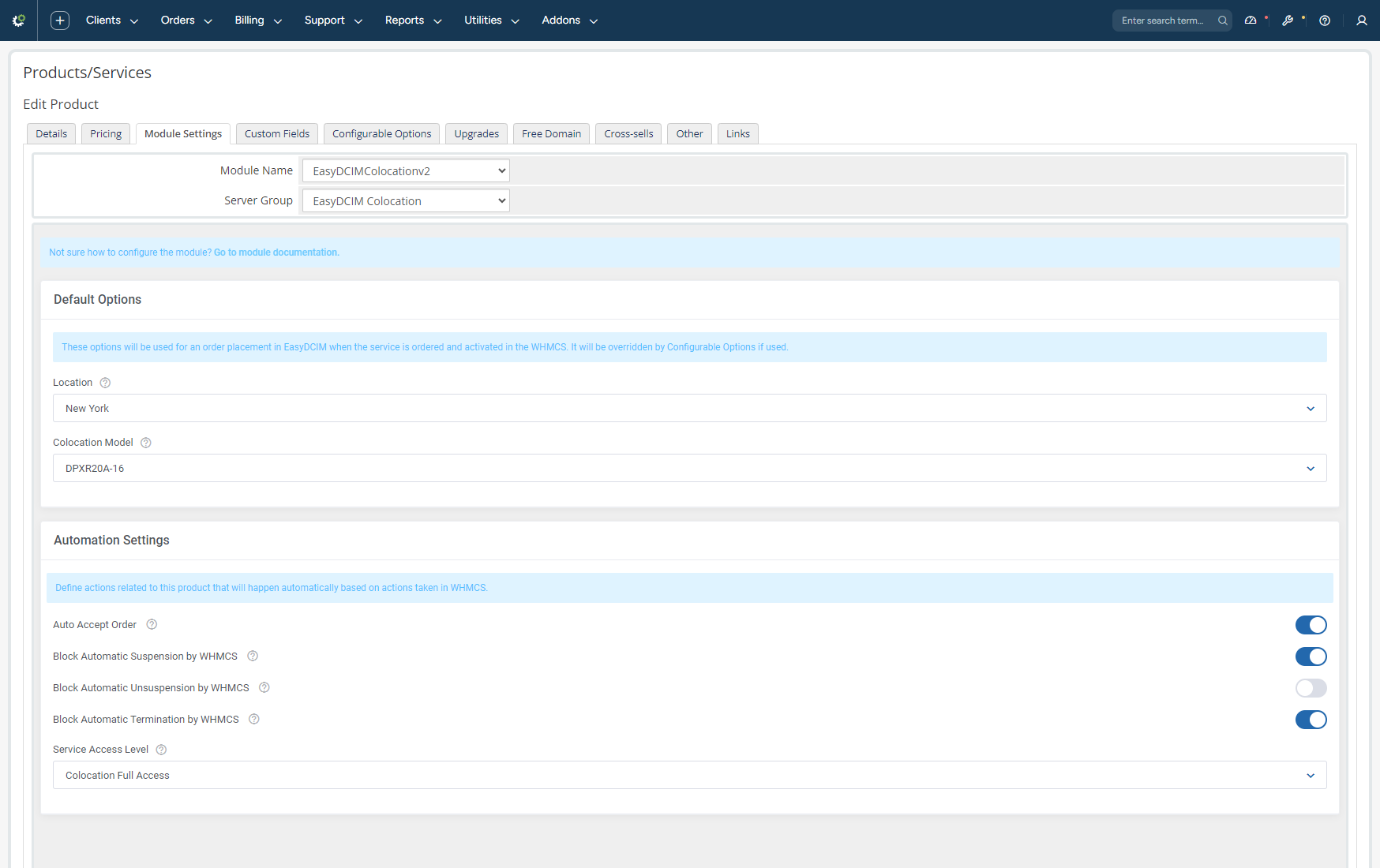Click the search magnifier icon

click(x=1222, y=21)
